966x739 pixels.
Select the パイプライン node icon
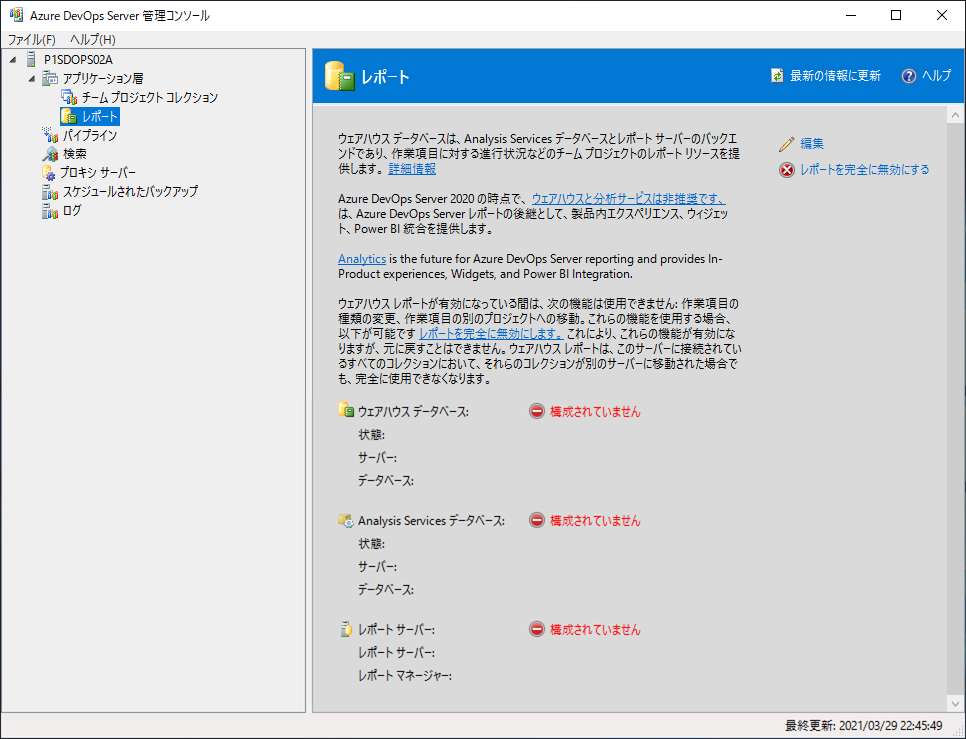tap(50, 135)
